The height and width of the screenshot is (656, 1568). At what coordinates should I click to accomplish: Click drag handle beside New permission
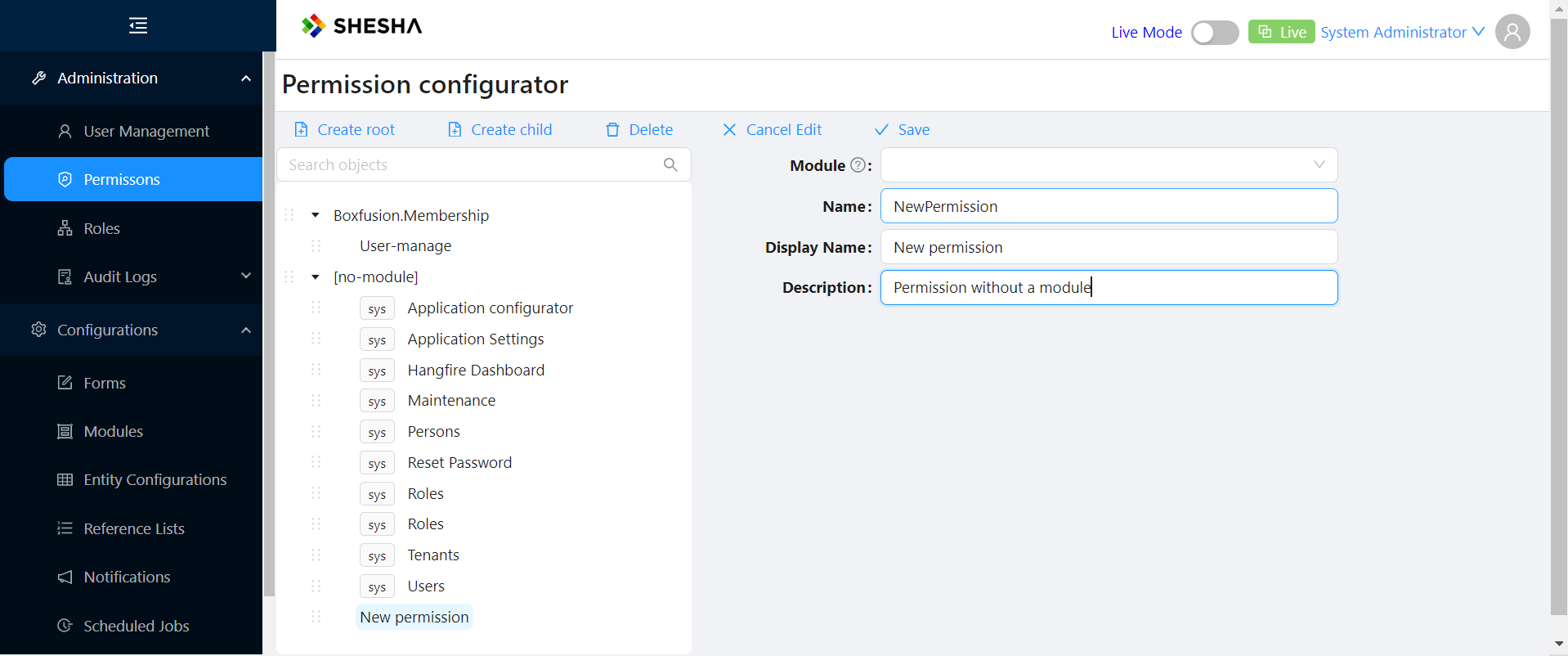point(316,617)
